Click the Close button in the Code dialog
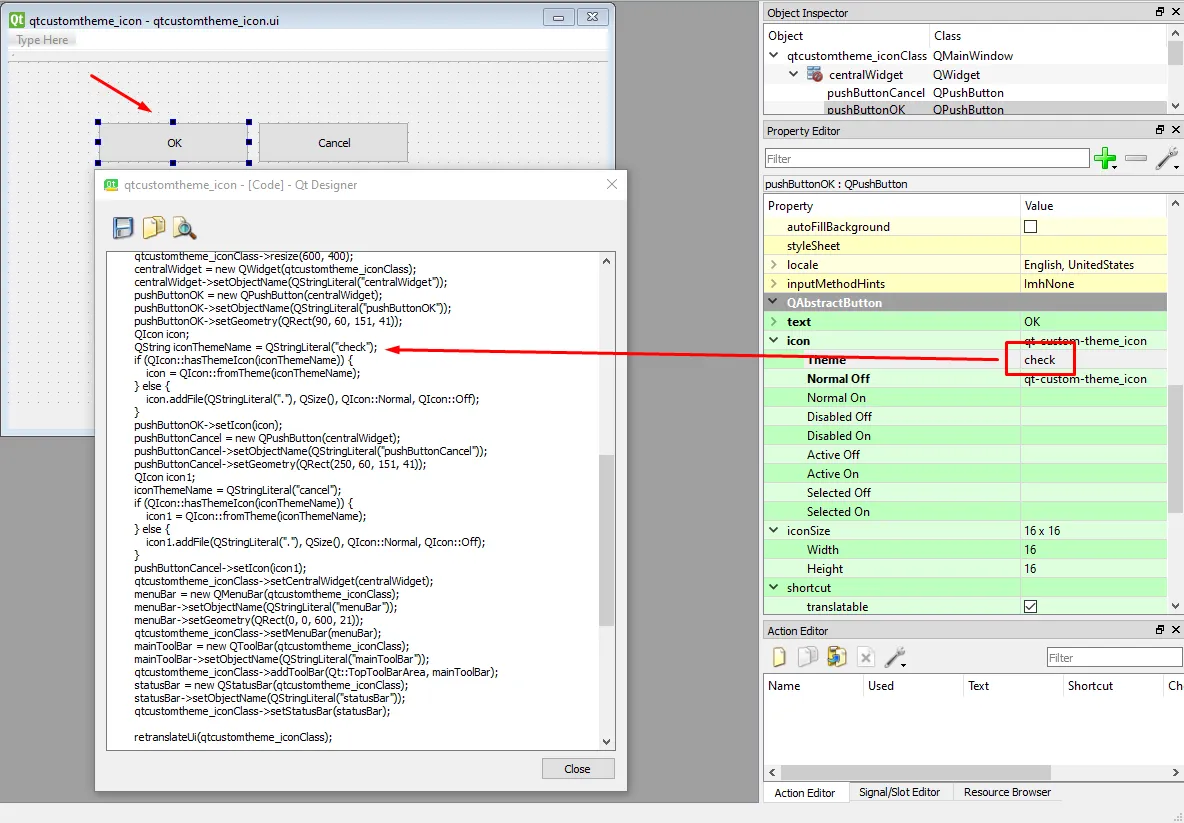This screenshot has width=1184, height=823. tap(578, 769)
